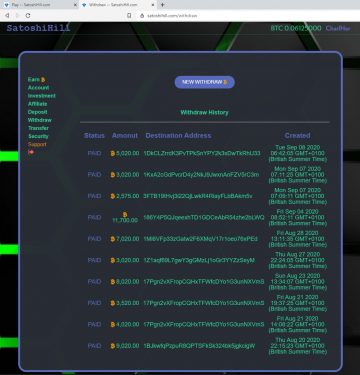This screenshot has width=360, height=375.
Task: Open the Investment sidebar link
Action: point(42,96)
